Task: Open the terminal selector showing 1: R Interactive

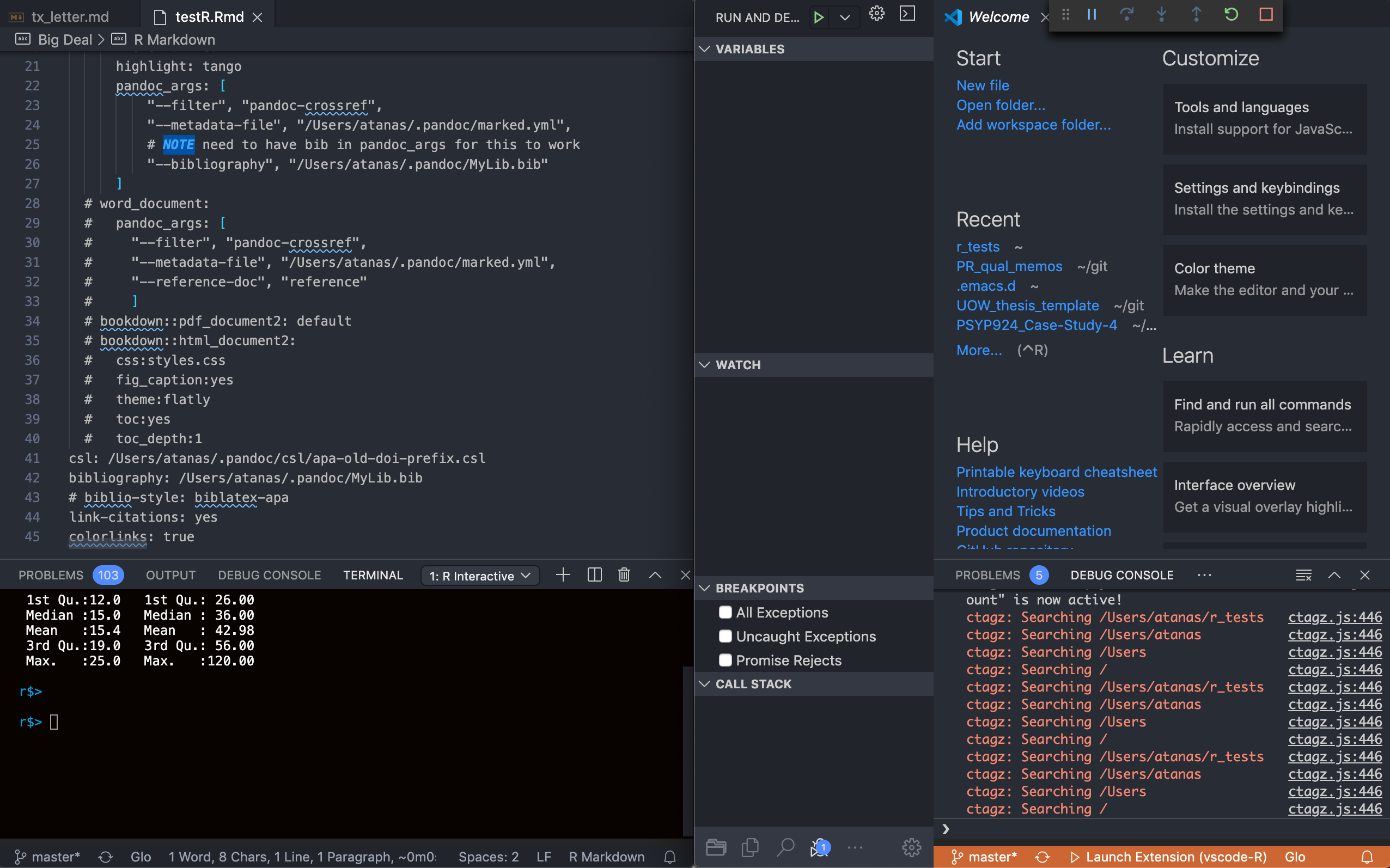Action: [x=479, y=575]
